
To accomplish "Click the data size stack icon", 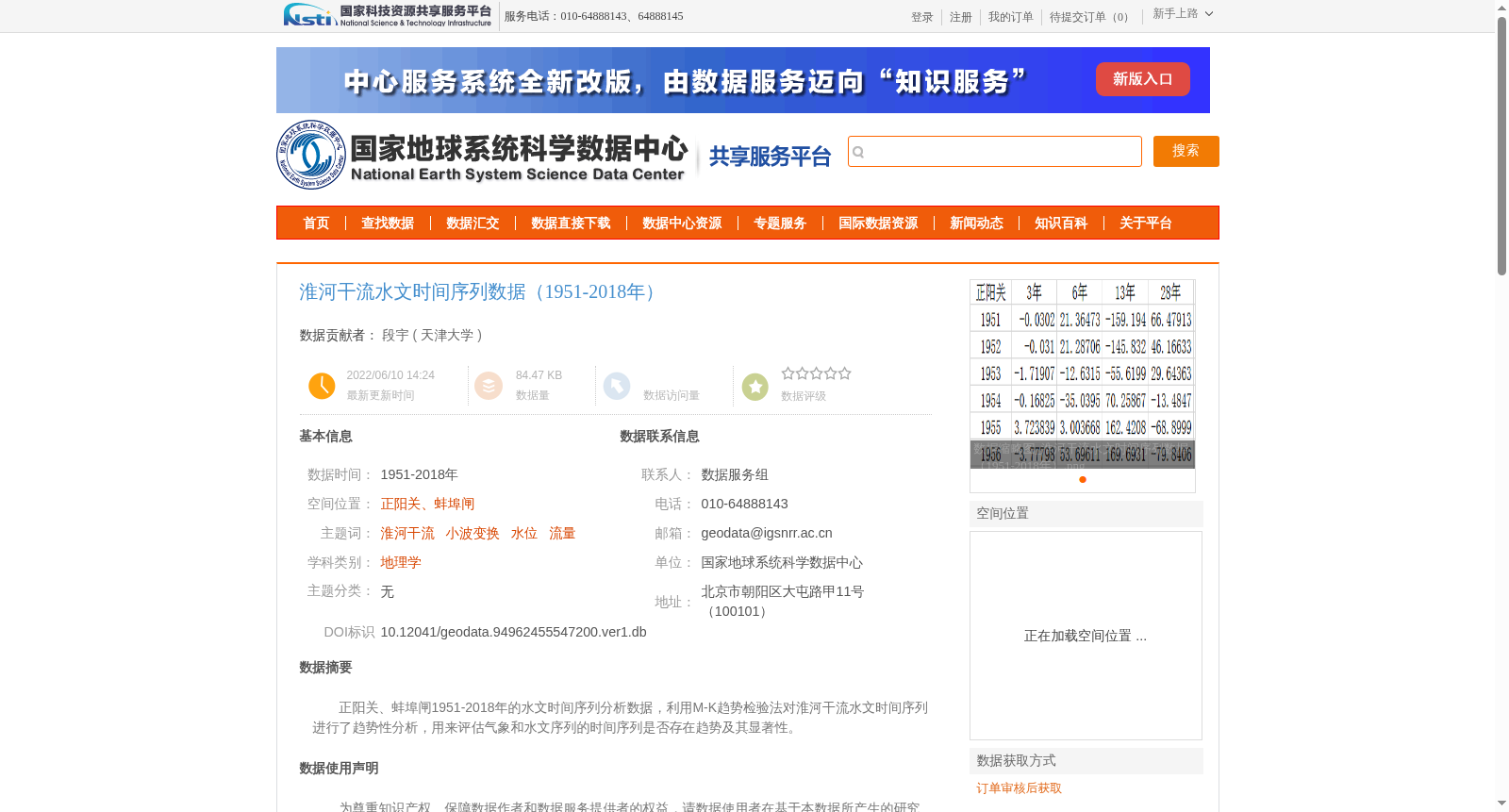I will tap(489, 386).
